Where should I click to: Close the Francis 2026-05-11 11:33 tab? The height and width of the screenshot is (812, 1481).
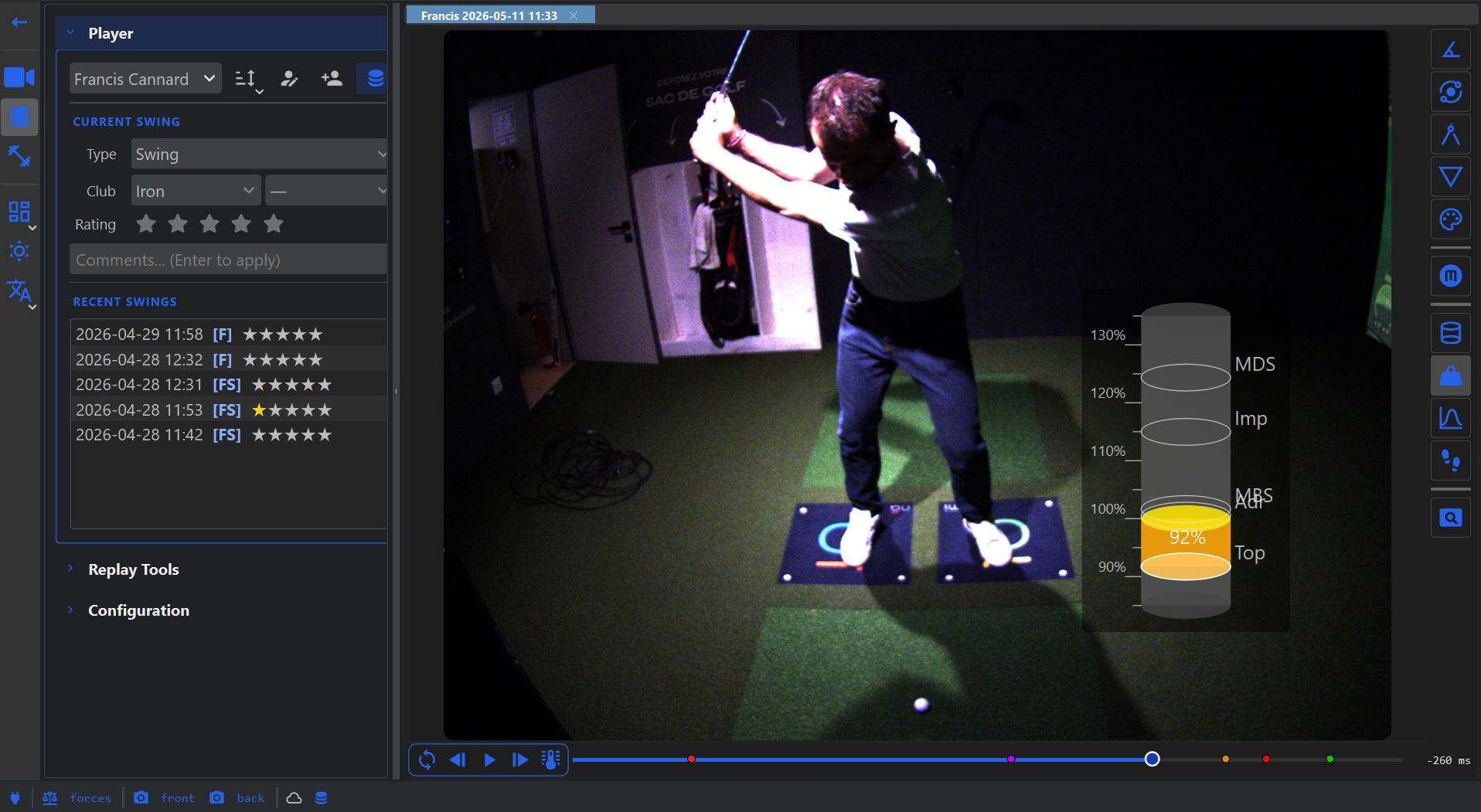click(x=574, y=15)
